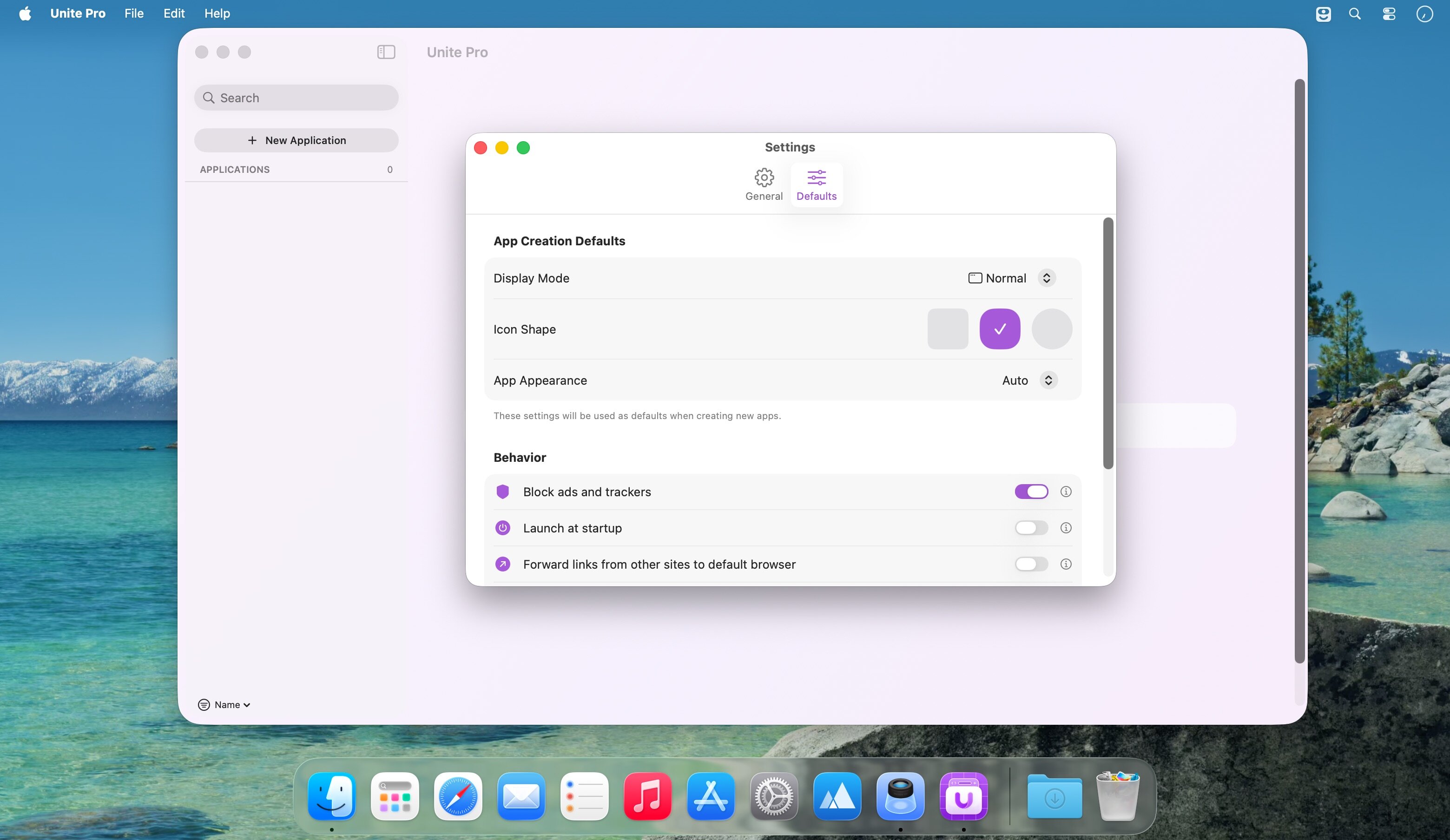Click info icon for Block ads and trackers
Viewport: 1450px width, 840px height.
tap(1066, 492)
